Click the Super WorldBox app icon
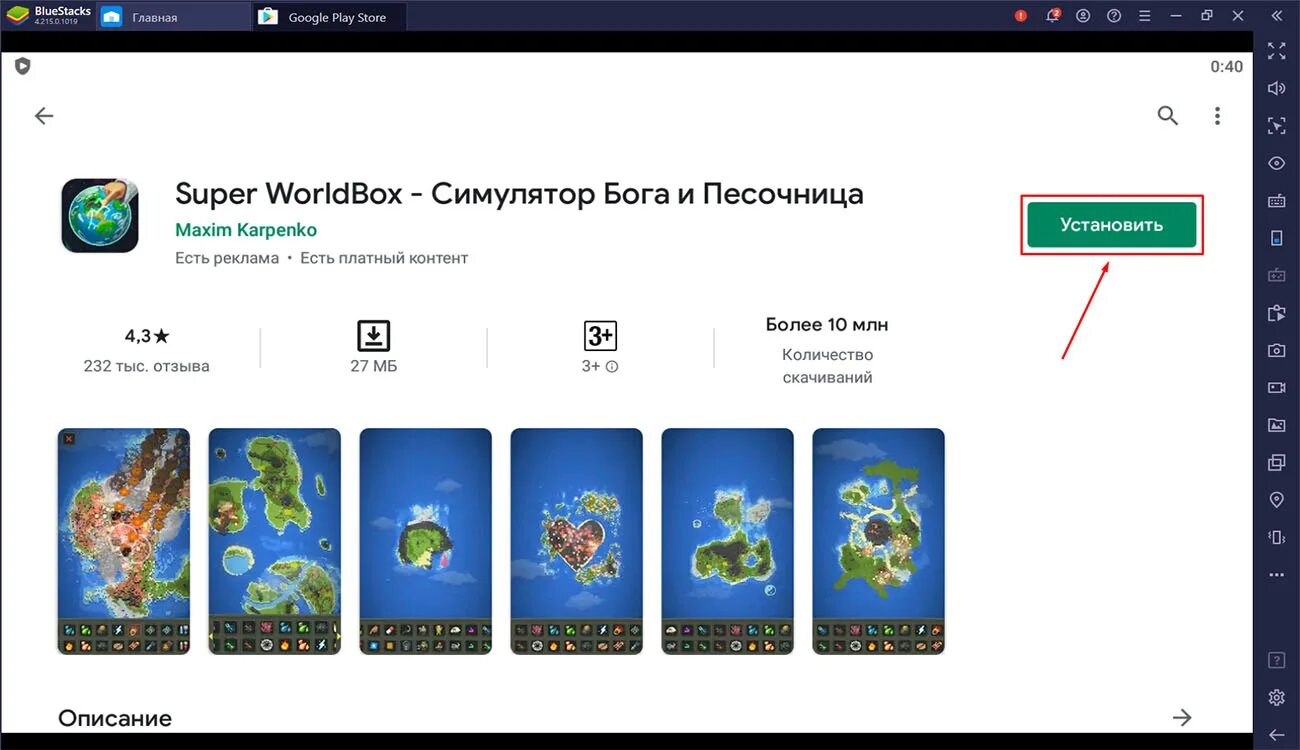Image resolution: width=1300 pixels, height=750 pixels. [x=100, y=215]
